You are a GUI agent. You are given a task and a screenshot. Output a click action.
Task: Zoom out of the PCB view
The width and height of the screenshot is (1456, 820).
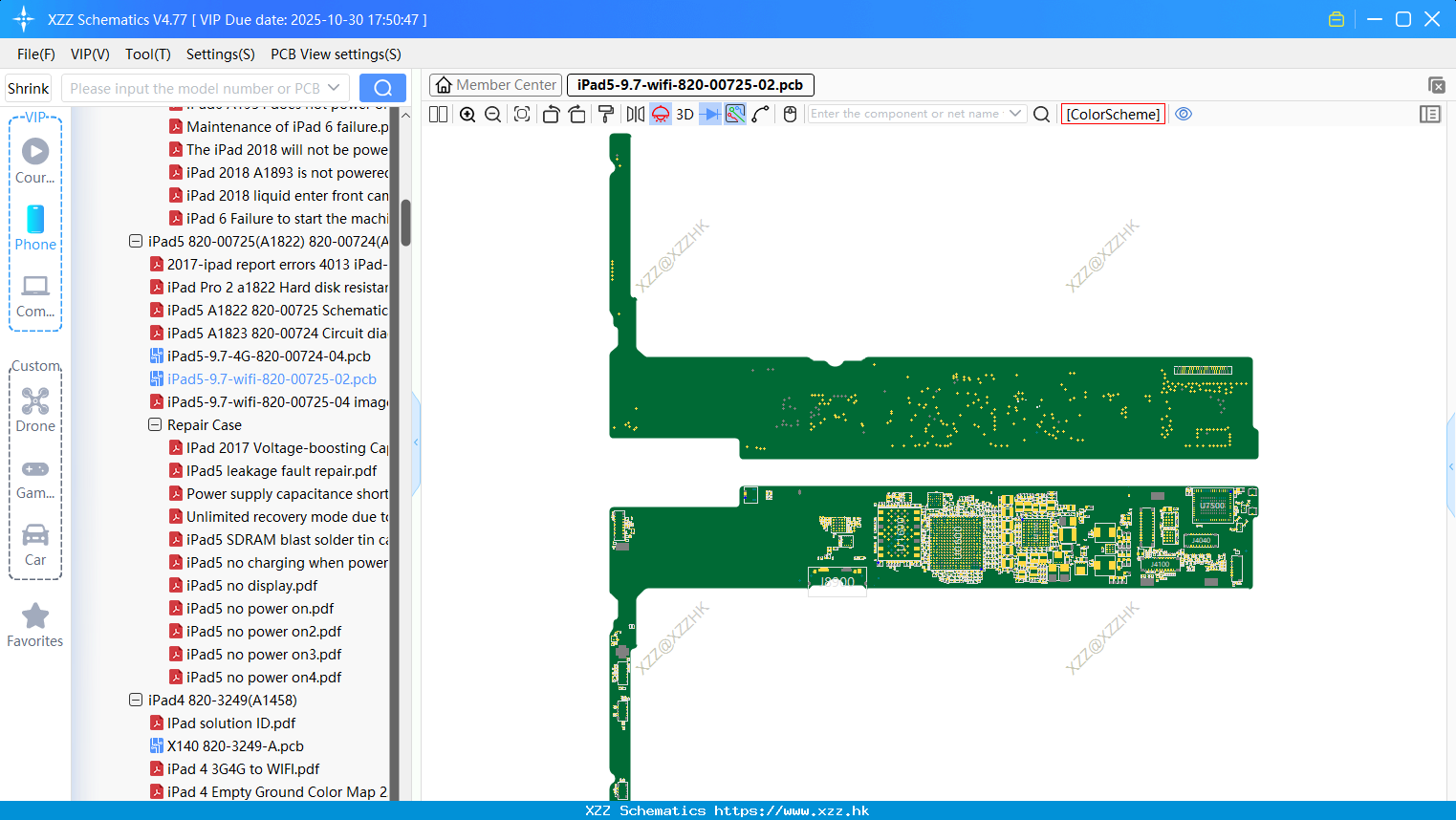click(493, 114)
